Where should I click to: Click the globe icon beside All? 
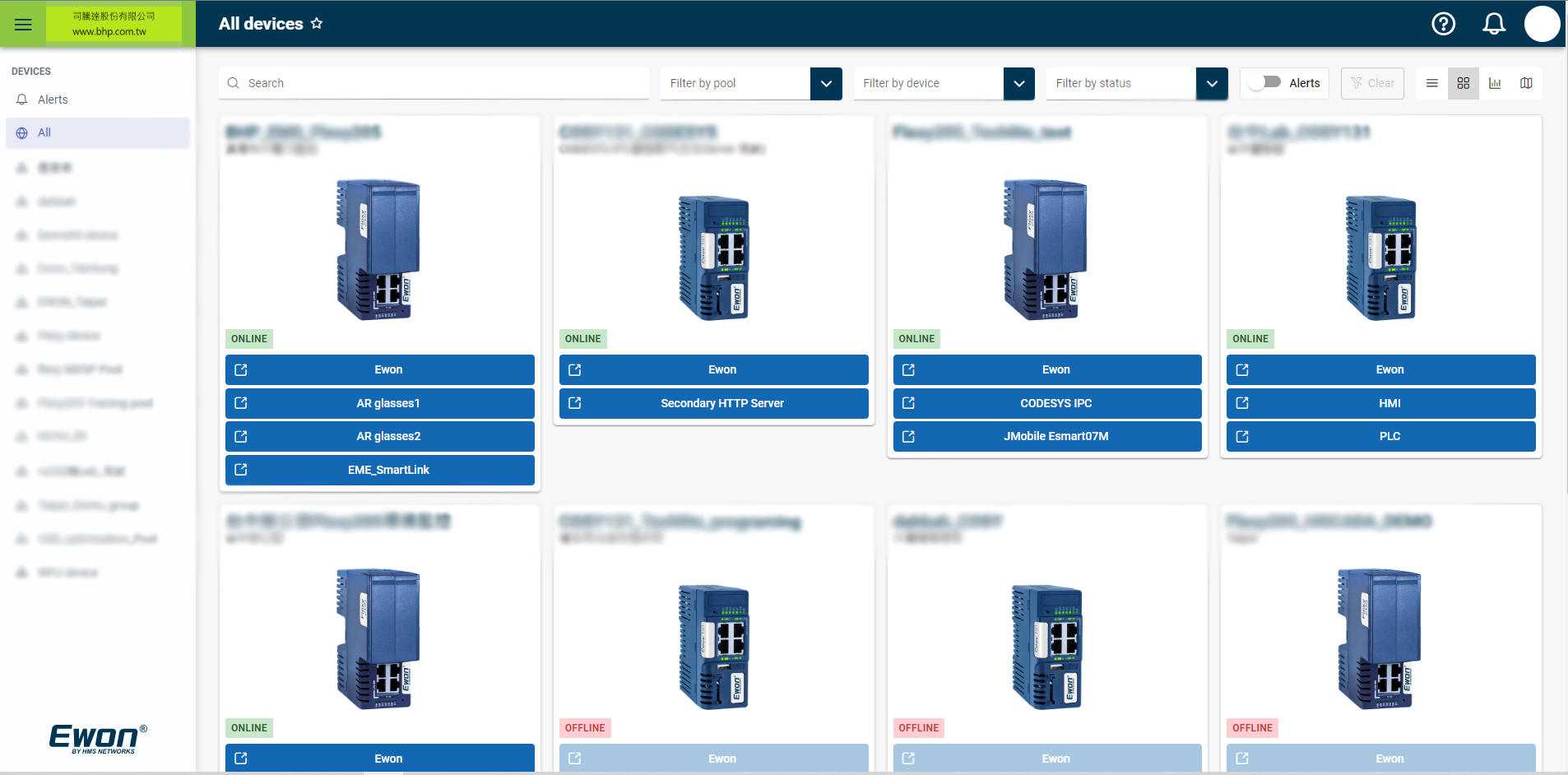tap(22, 132)
